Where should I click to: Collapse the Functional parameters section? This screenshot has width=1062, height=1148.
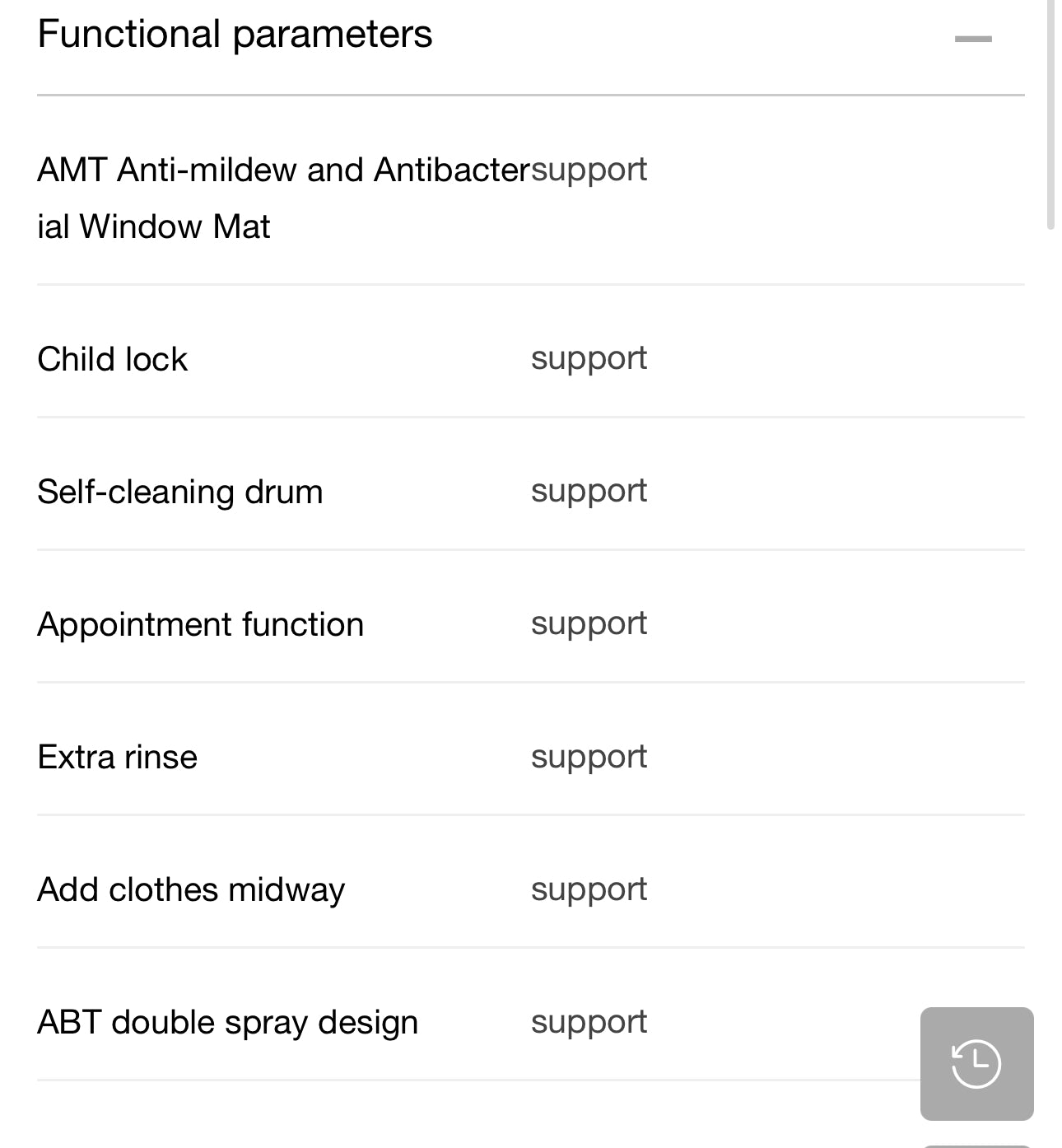pos(973,39)
